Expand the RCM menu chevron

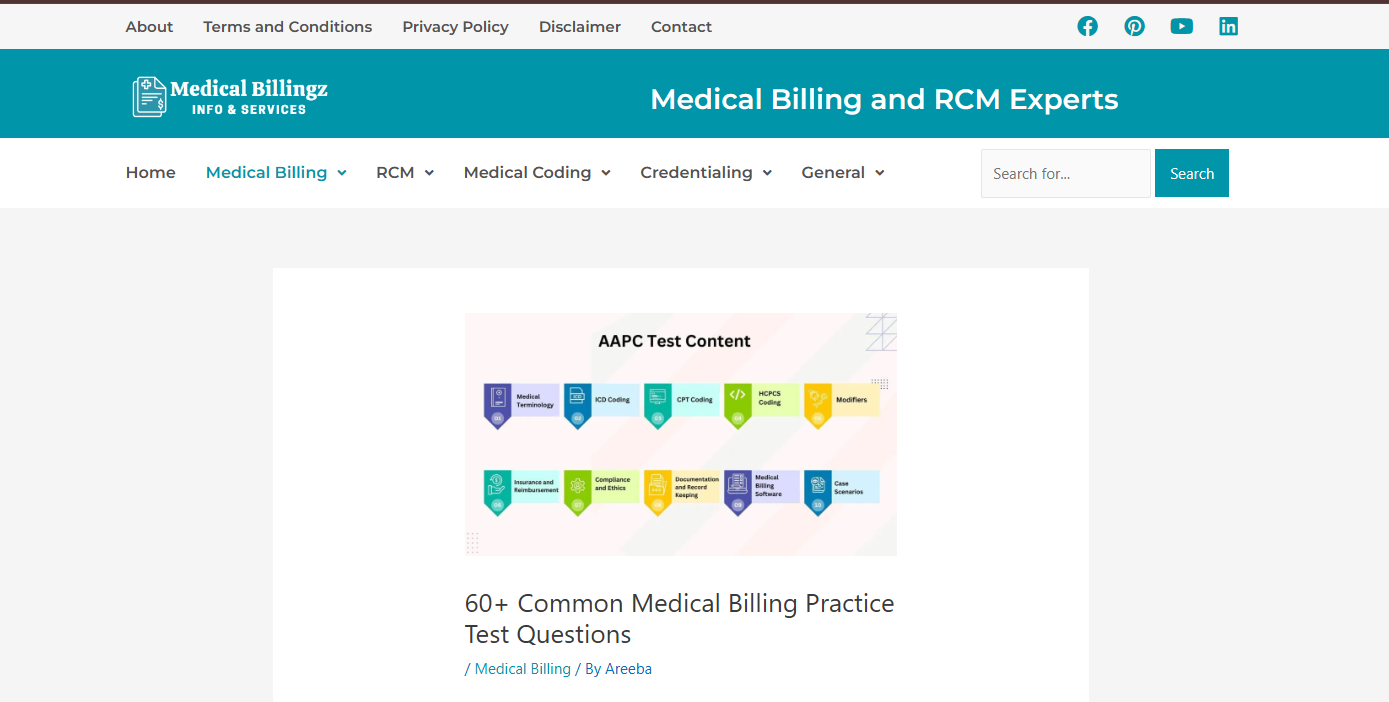click(x=429, y=173)
